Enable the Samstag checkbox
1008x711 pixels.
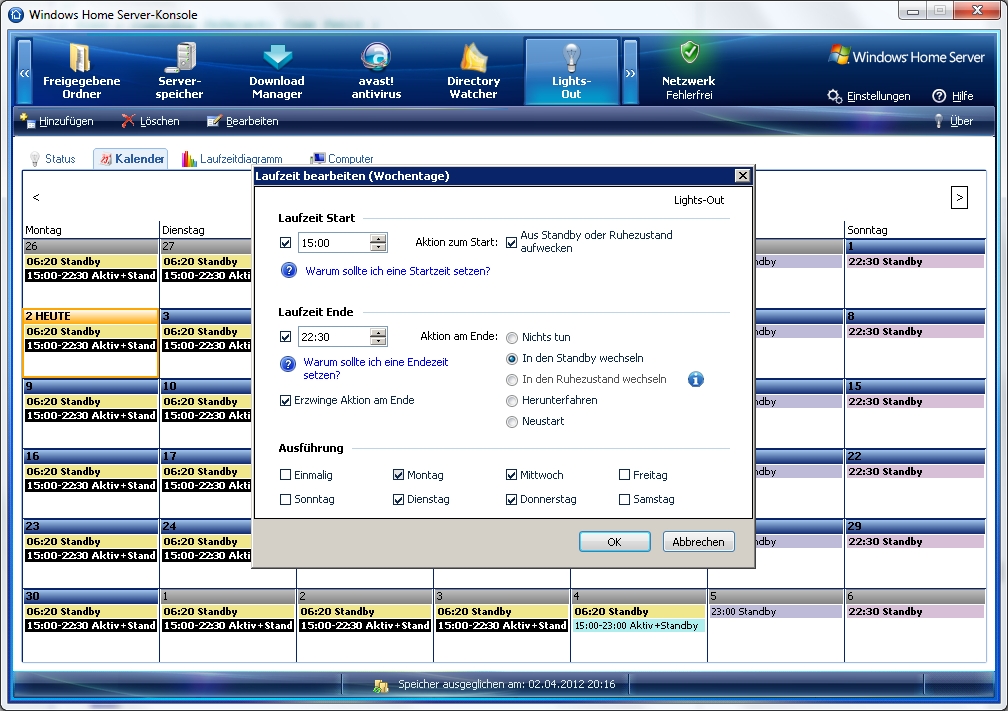pyautogui.click(x=624, y=500)
